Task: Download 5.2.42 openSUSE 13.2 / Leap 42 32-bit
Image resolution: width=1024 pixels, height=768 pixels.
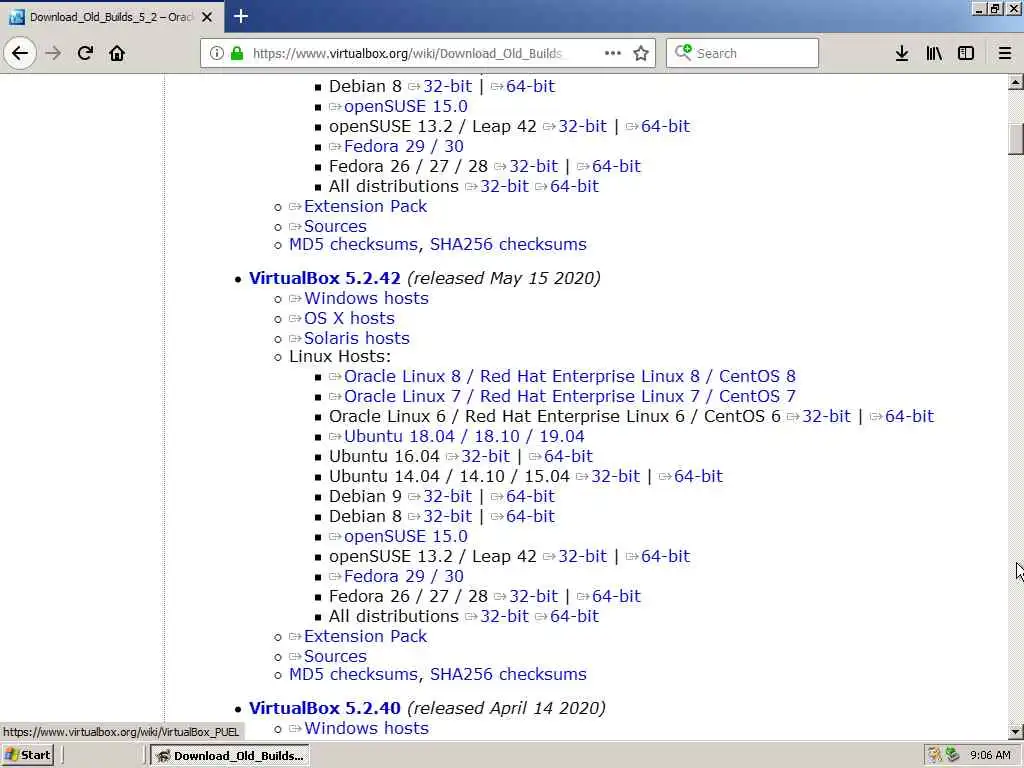Action: [582, 556]
